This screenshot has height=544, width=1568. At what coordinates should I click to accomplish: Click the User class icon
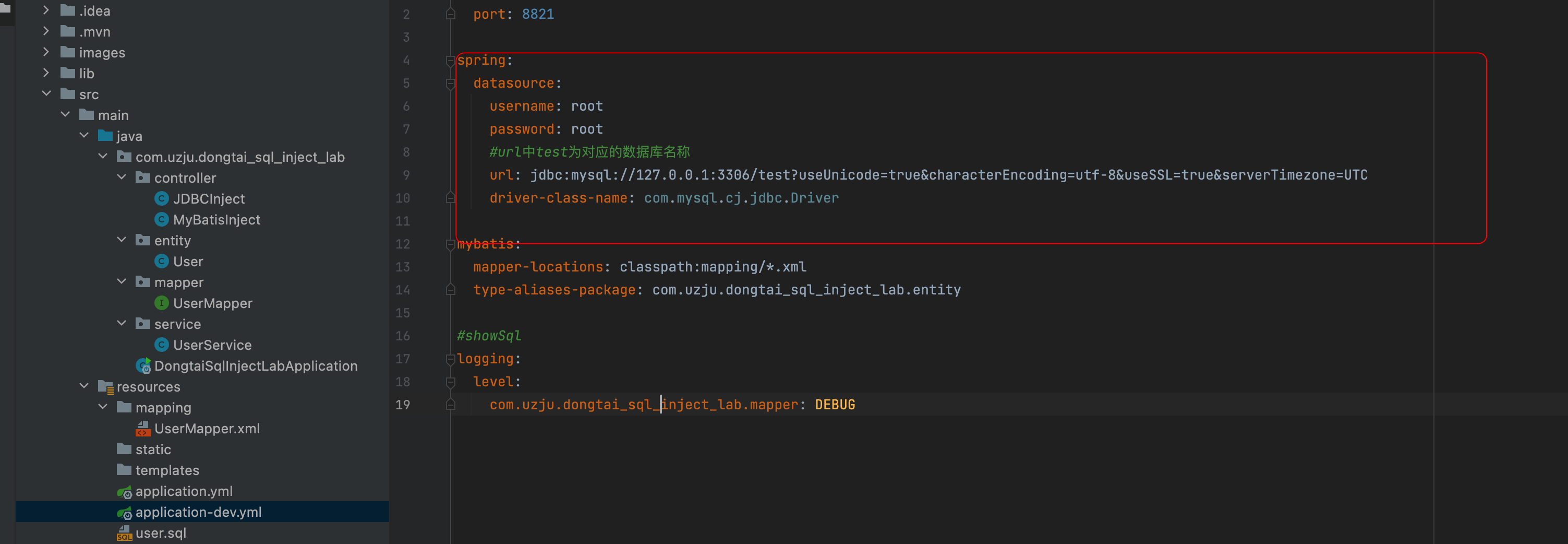point(161,262)
